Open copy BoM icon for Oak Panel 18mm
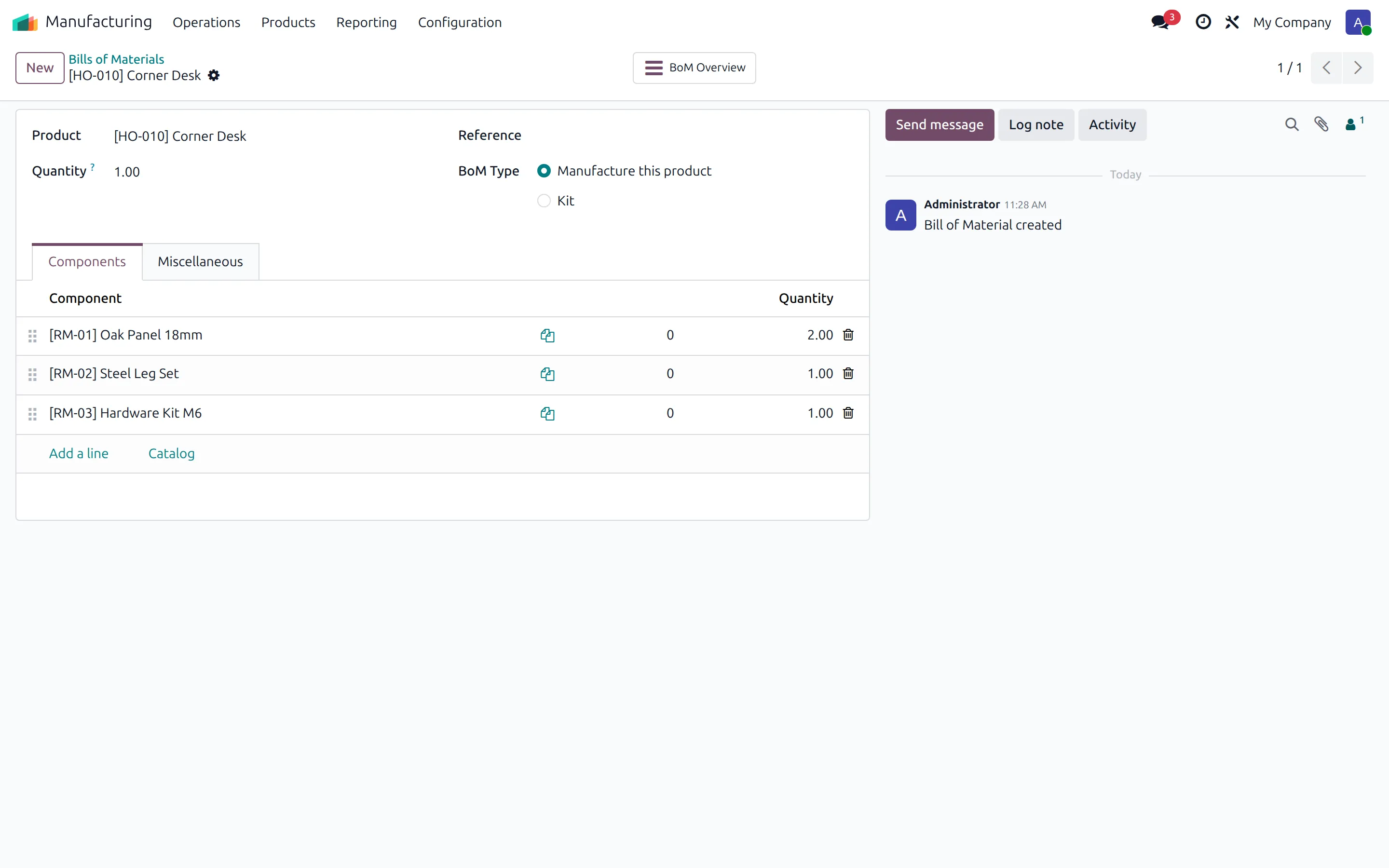The height and width of the screenshot is (868, 1389). (x=547, y=336)
